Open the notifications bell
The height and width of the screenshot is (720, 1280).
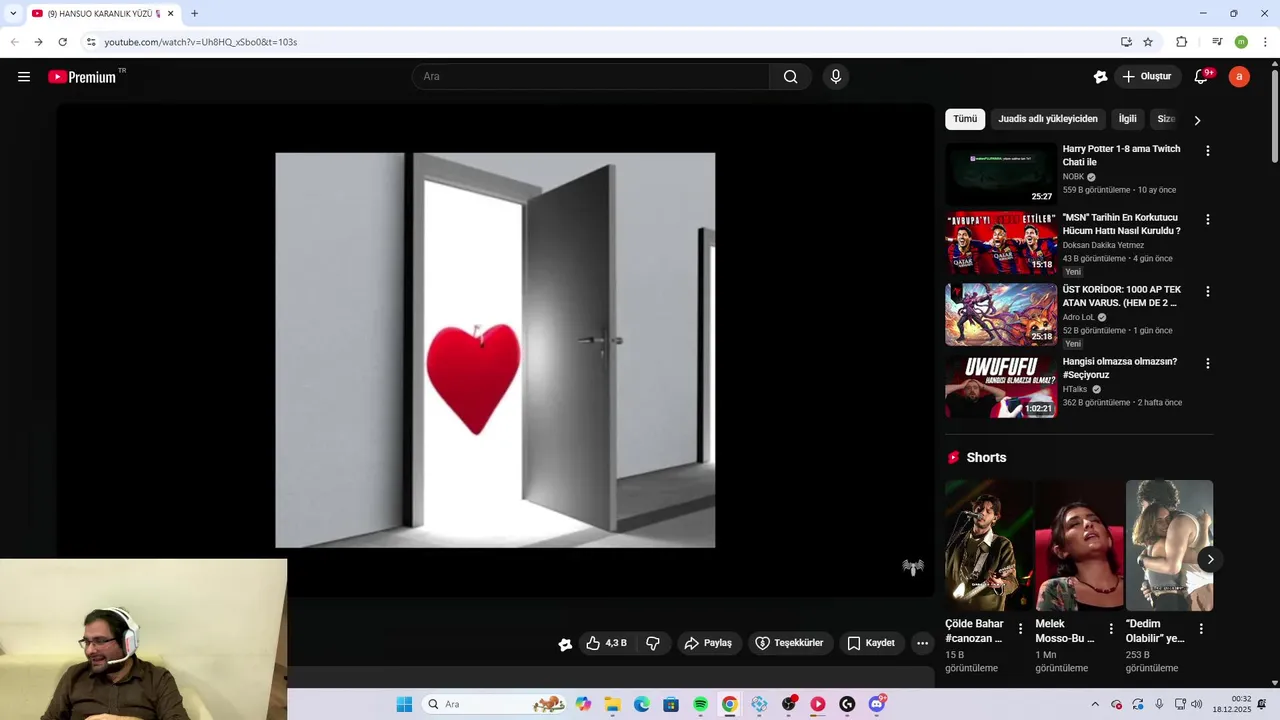[1202, 77]
